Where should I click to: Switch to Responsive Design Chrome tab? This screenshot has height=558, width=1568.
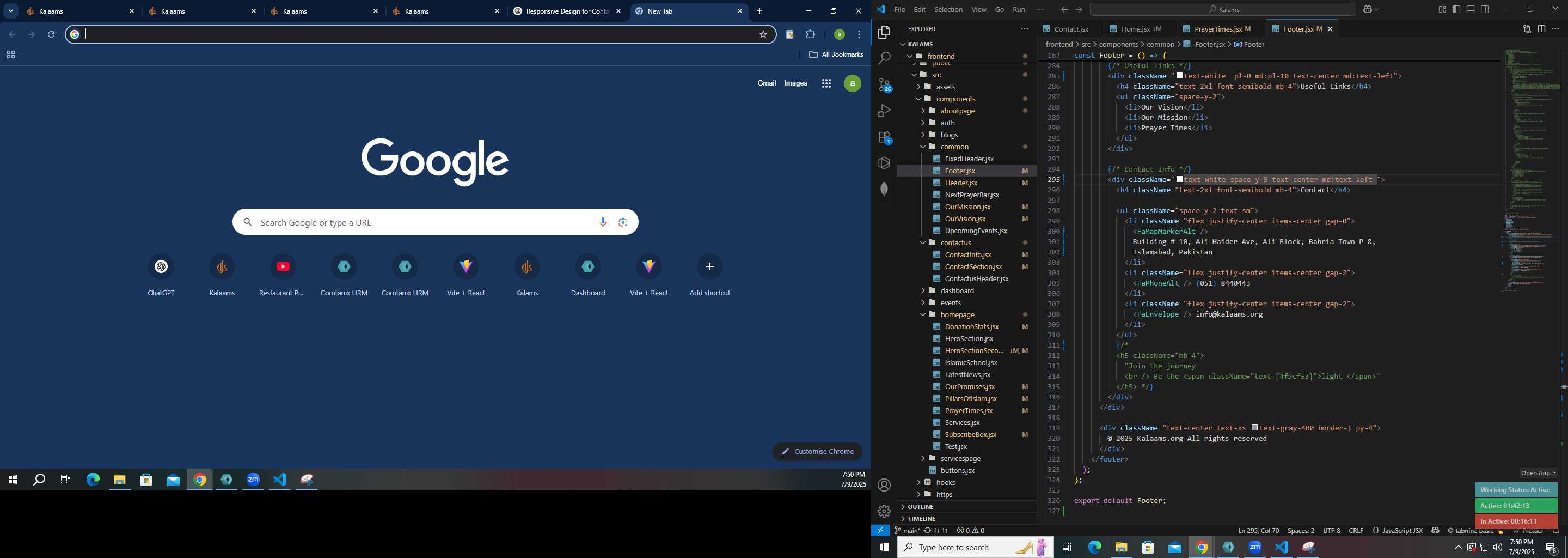point(567,11)
